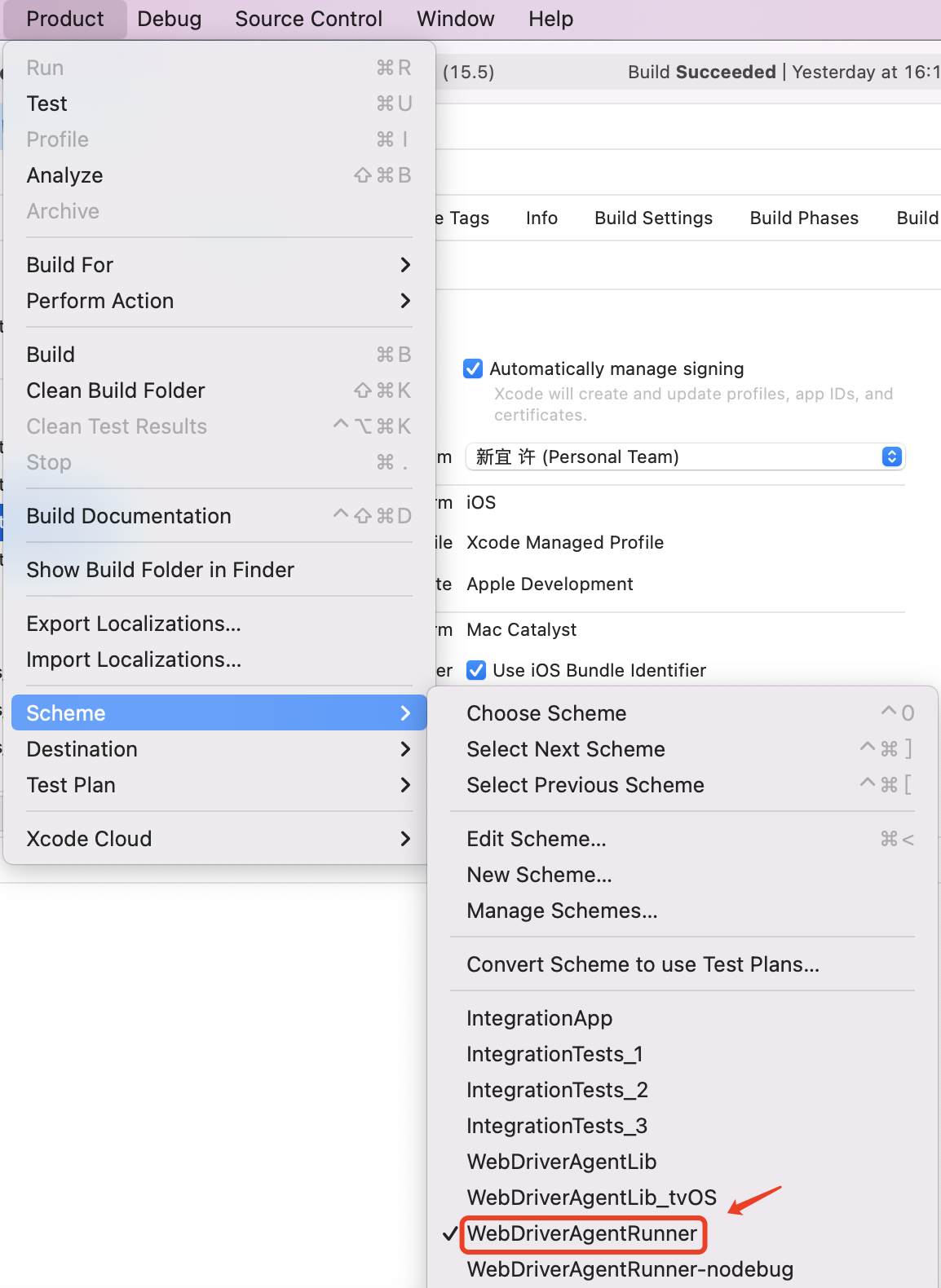Choose Show Build Folder in Finder
The width and height of the screenshot is (941, 1288).
point(219,570)
